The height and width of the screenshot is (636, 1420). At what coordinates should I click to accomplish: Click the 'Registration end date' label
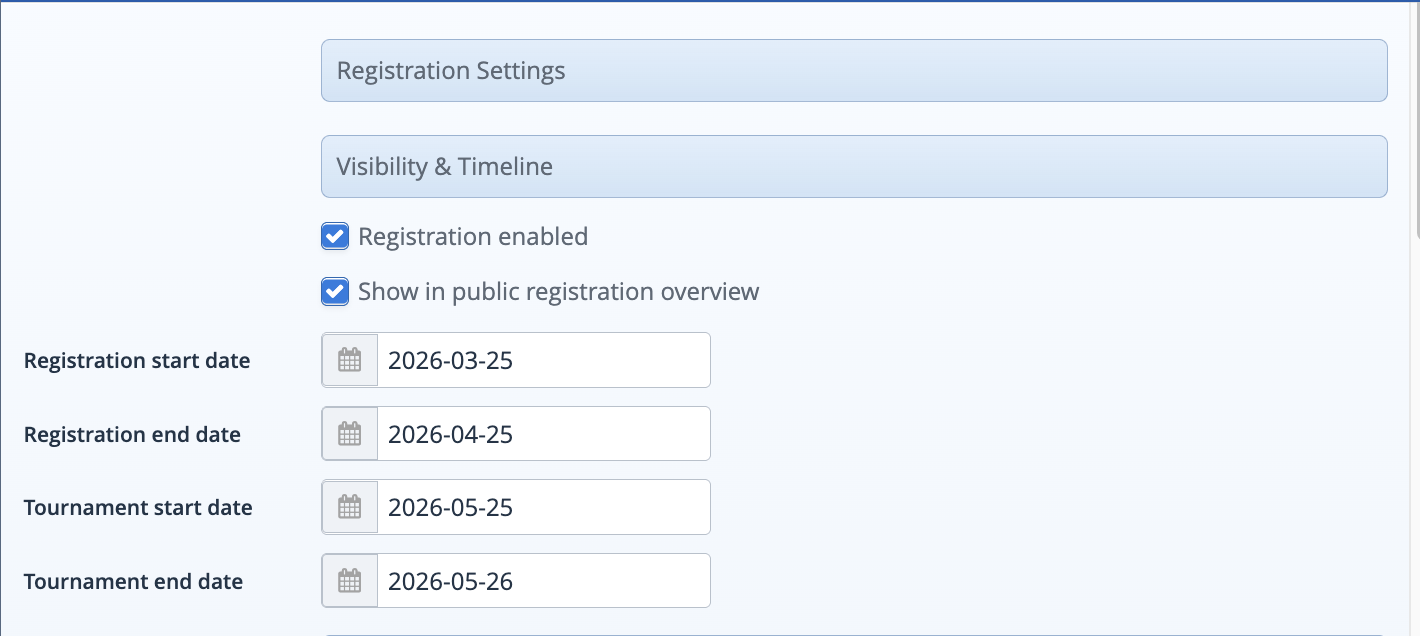(132, 434)
